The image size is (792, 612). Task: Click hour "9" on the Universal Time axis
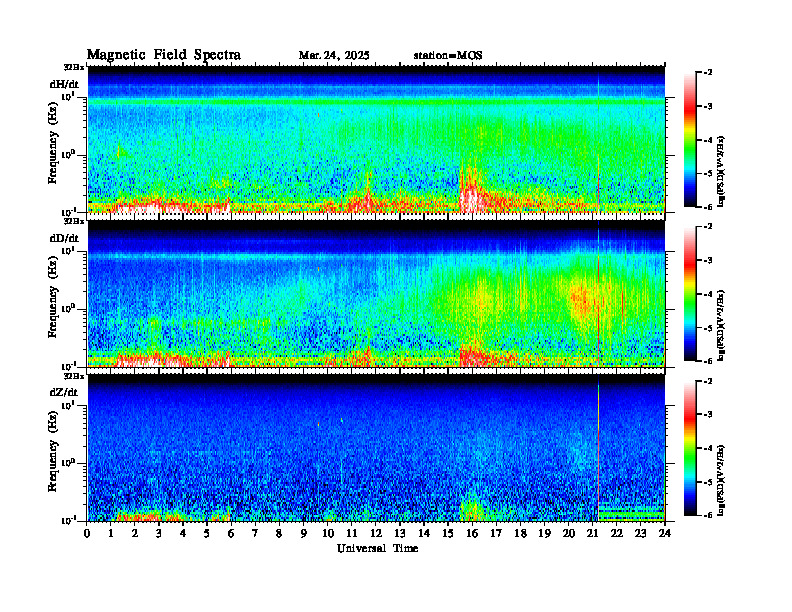(x=304, y=534)
